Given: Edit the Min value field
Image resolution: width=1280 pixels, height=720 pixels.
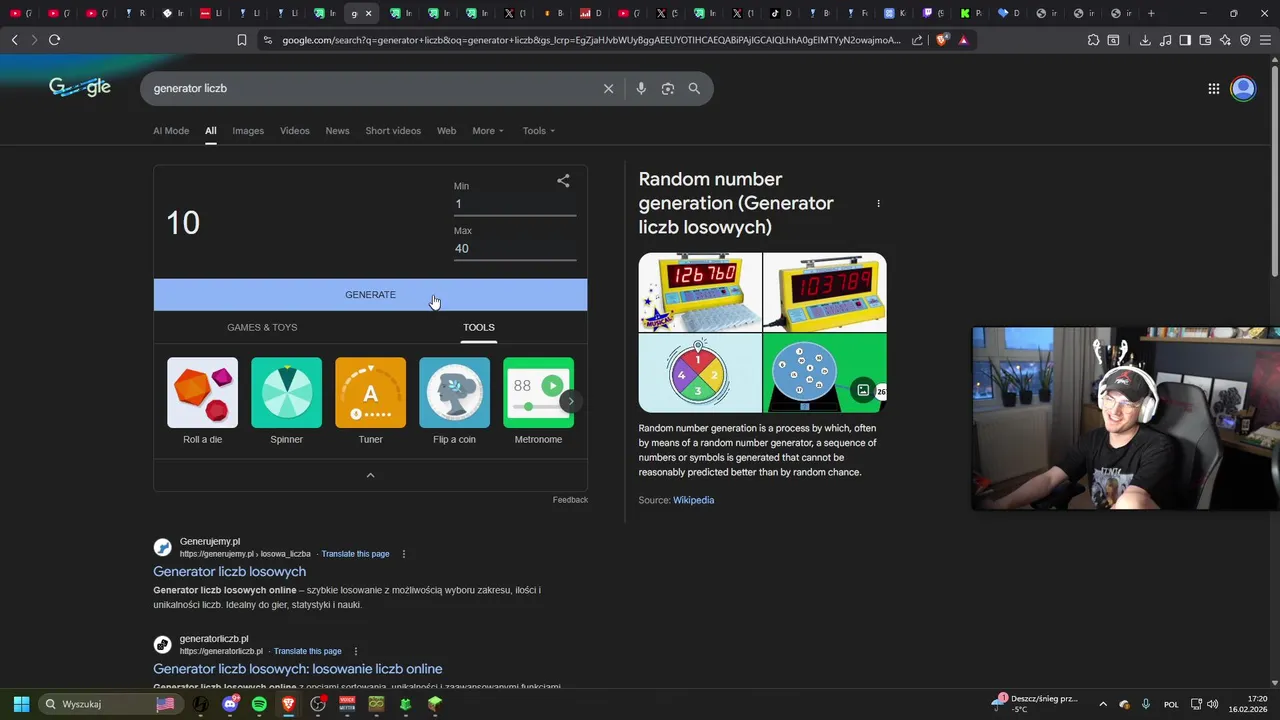Looking at the screenshot, I should pos(515,204).
